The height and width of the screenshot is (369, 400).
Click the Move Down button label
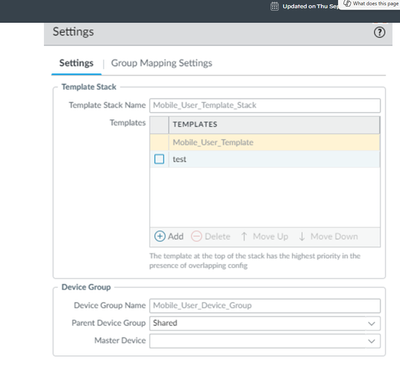(x=334, y=236)
